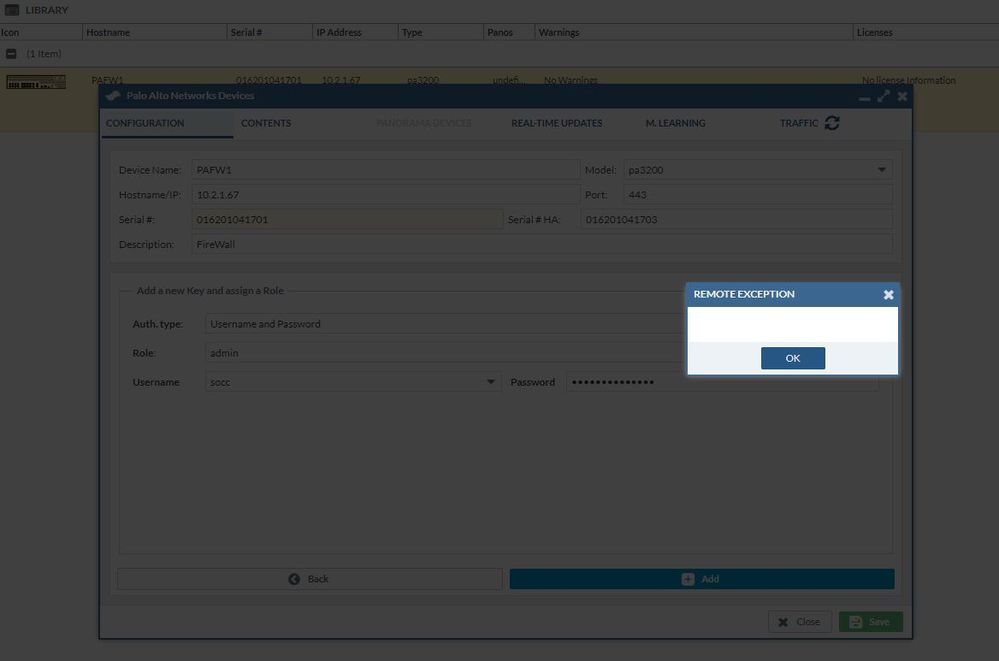The height and width of the screenshot is (661, 999).
Task: Collapse the (1 Item) group in Library
Action: [x=11, y=54]
